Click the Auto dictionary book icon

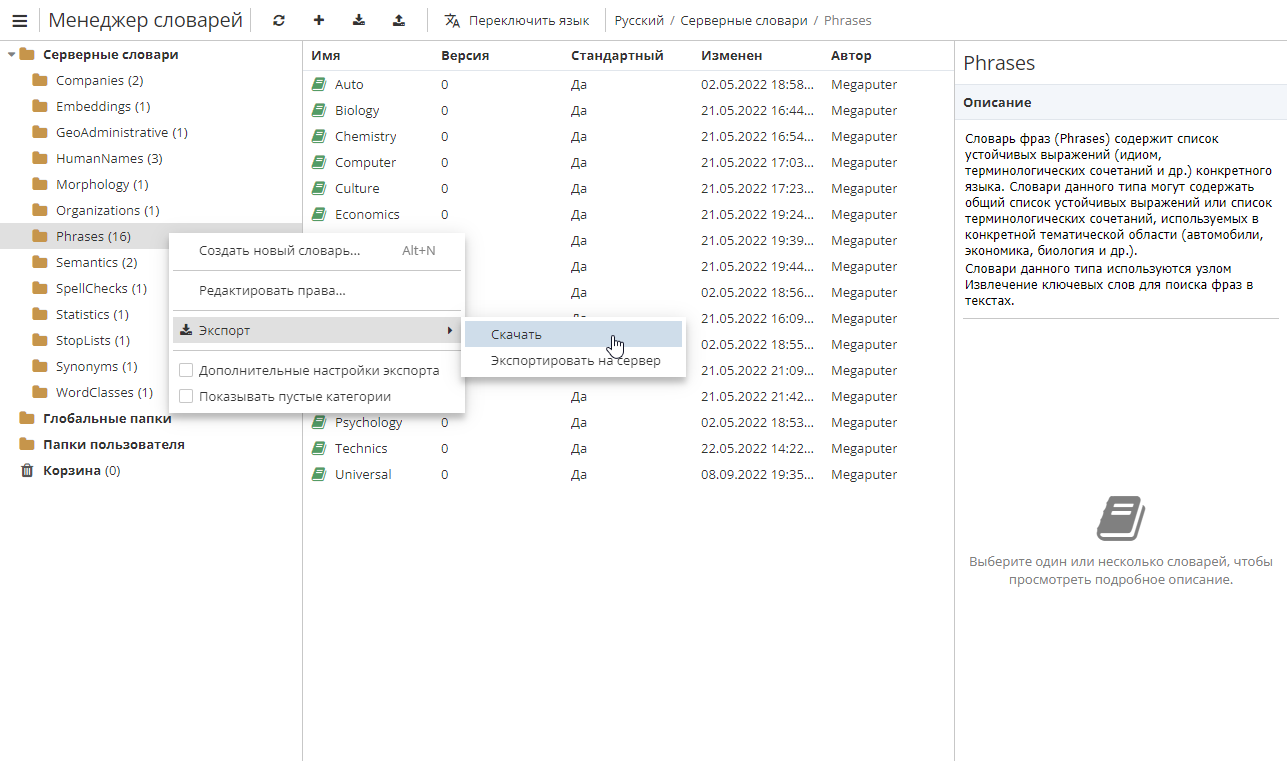(319, 85)
